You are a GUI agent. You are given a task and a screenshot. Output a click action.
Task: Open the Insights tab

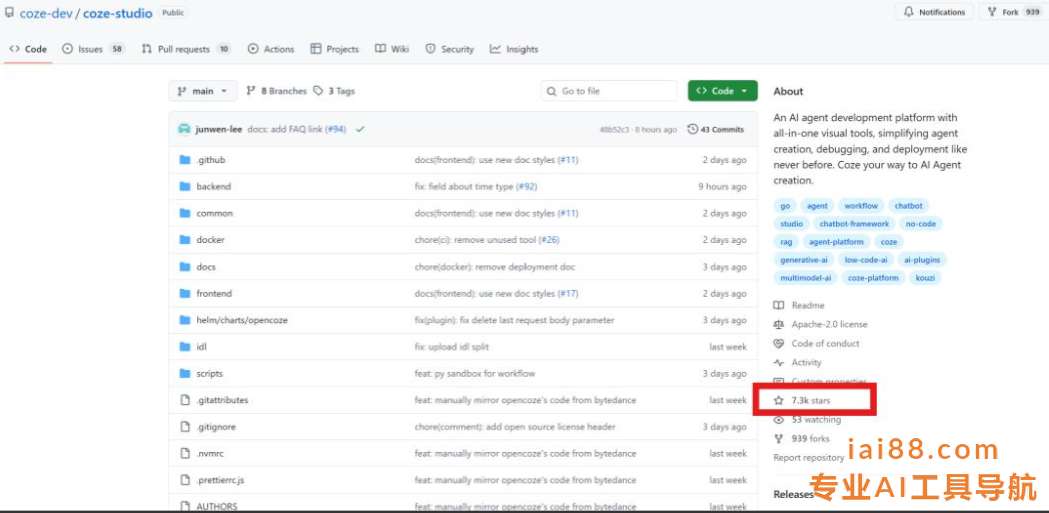[514, 49]
